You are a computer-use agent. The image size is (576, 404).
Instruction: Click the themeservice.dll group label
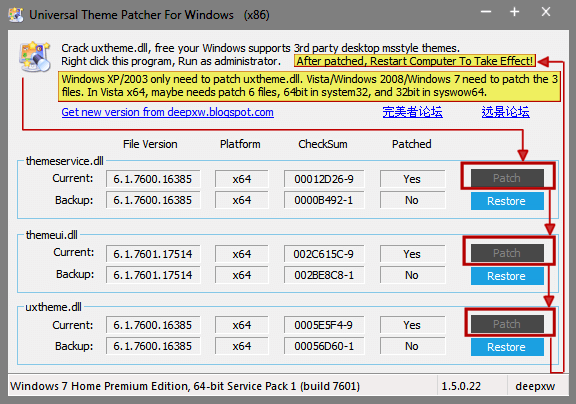(65, 161)
